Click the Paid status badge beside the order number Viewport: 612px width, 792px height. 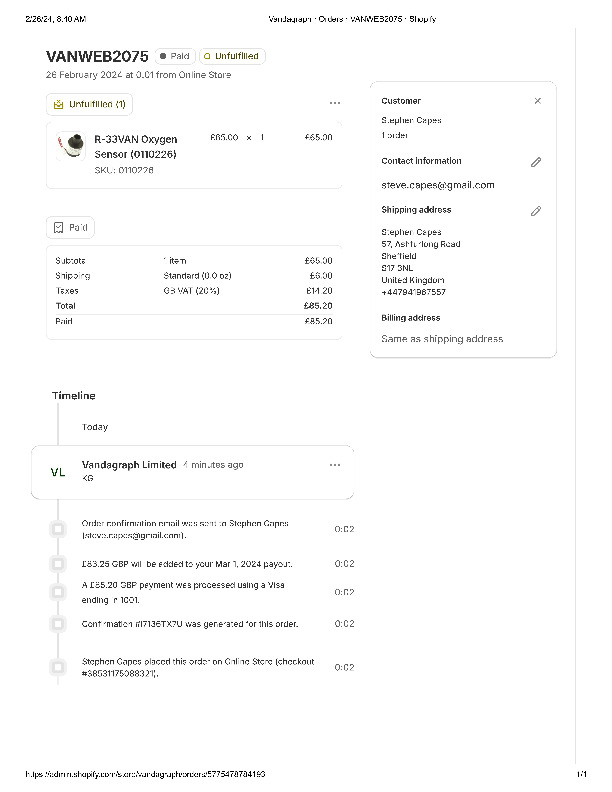[174, 57]
